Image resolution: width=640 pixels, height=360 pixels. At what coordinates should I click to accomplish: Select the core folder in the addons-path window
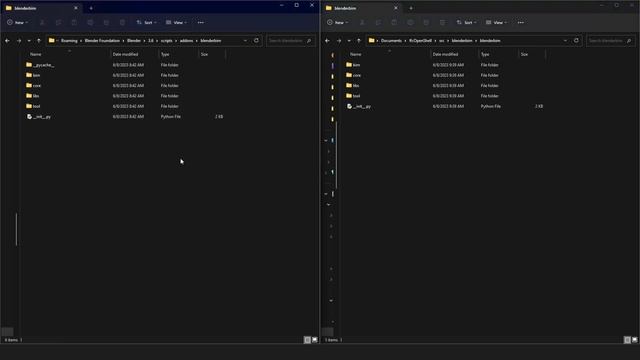click(33, 85)
